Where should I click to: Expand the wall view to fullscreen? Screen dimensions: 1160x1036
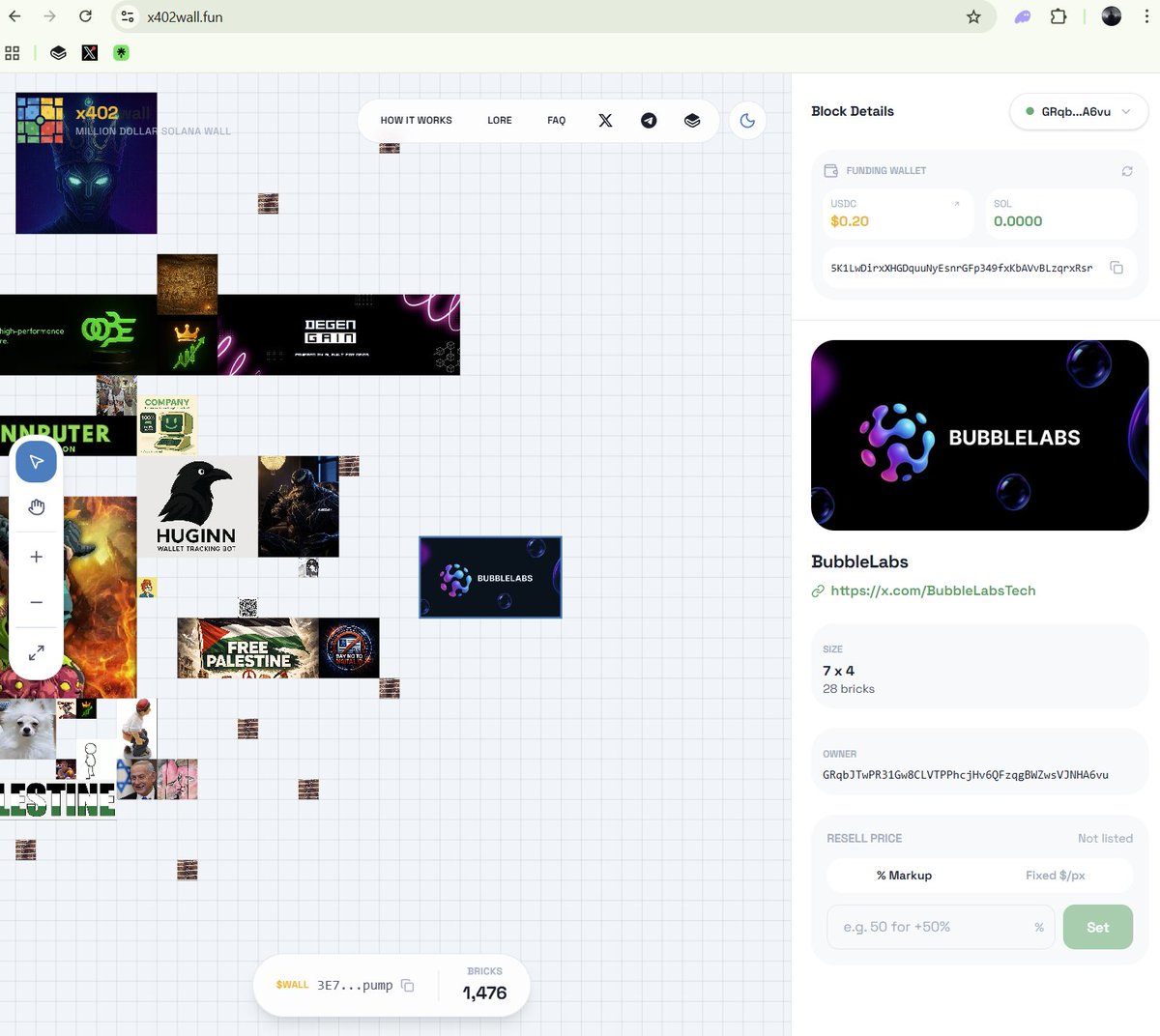point(37,653)
